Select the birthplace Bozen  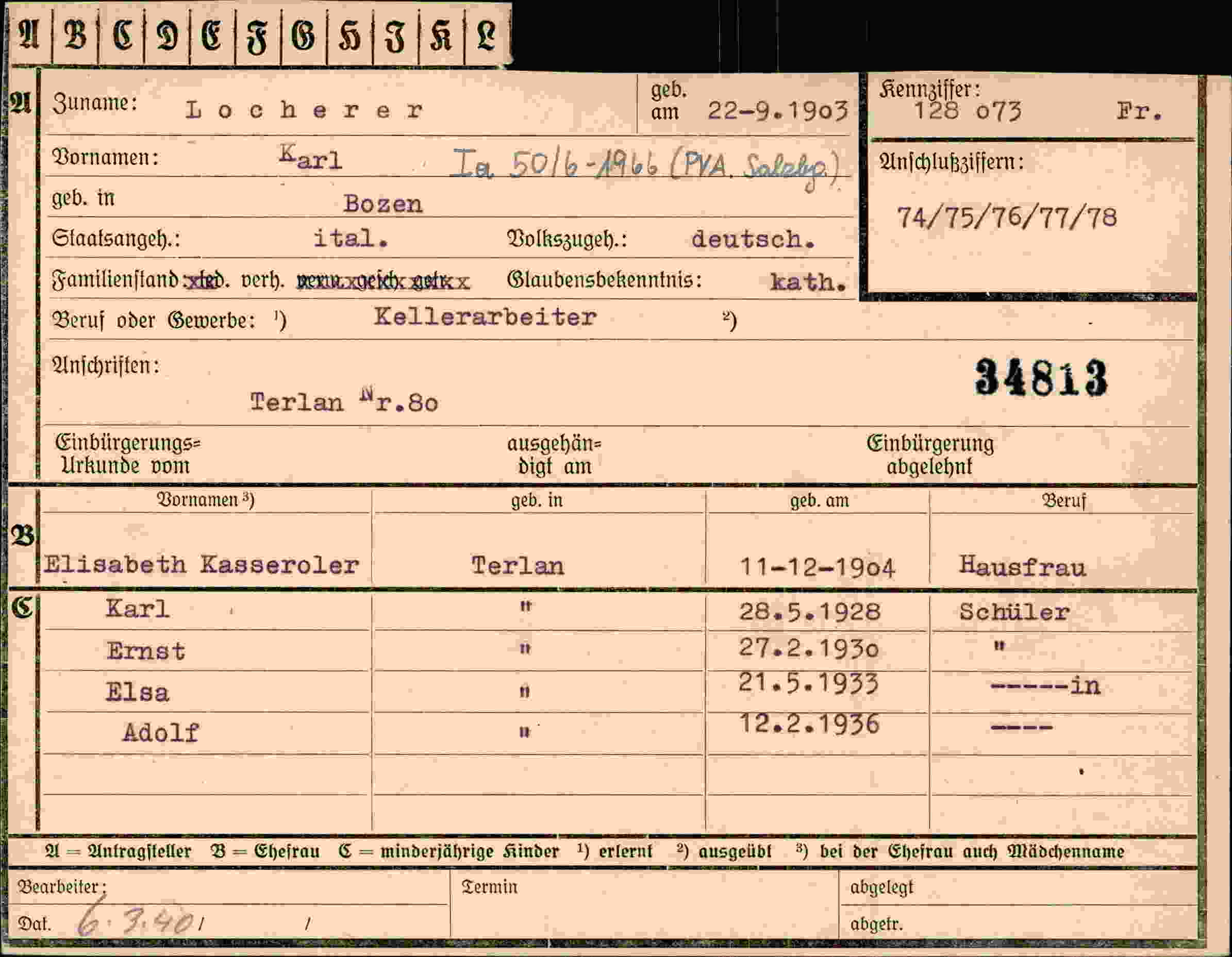[382, 204]
